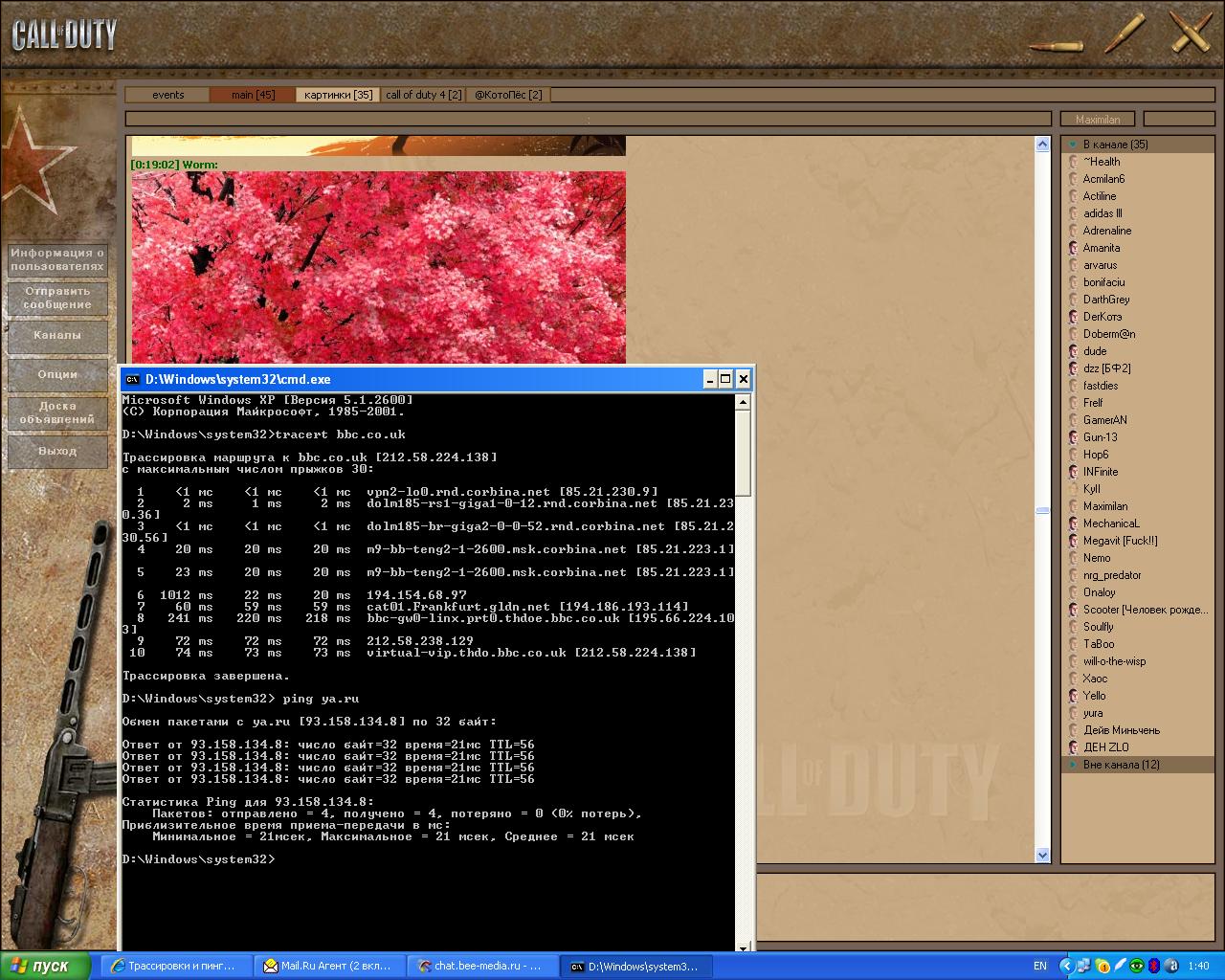Switch to the 'events' channel tab
Screen dimensions: 1225x980
167,95
